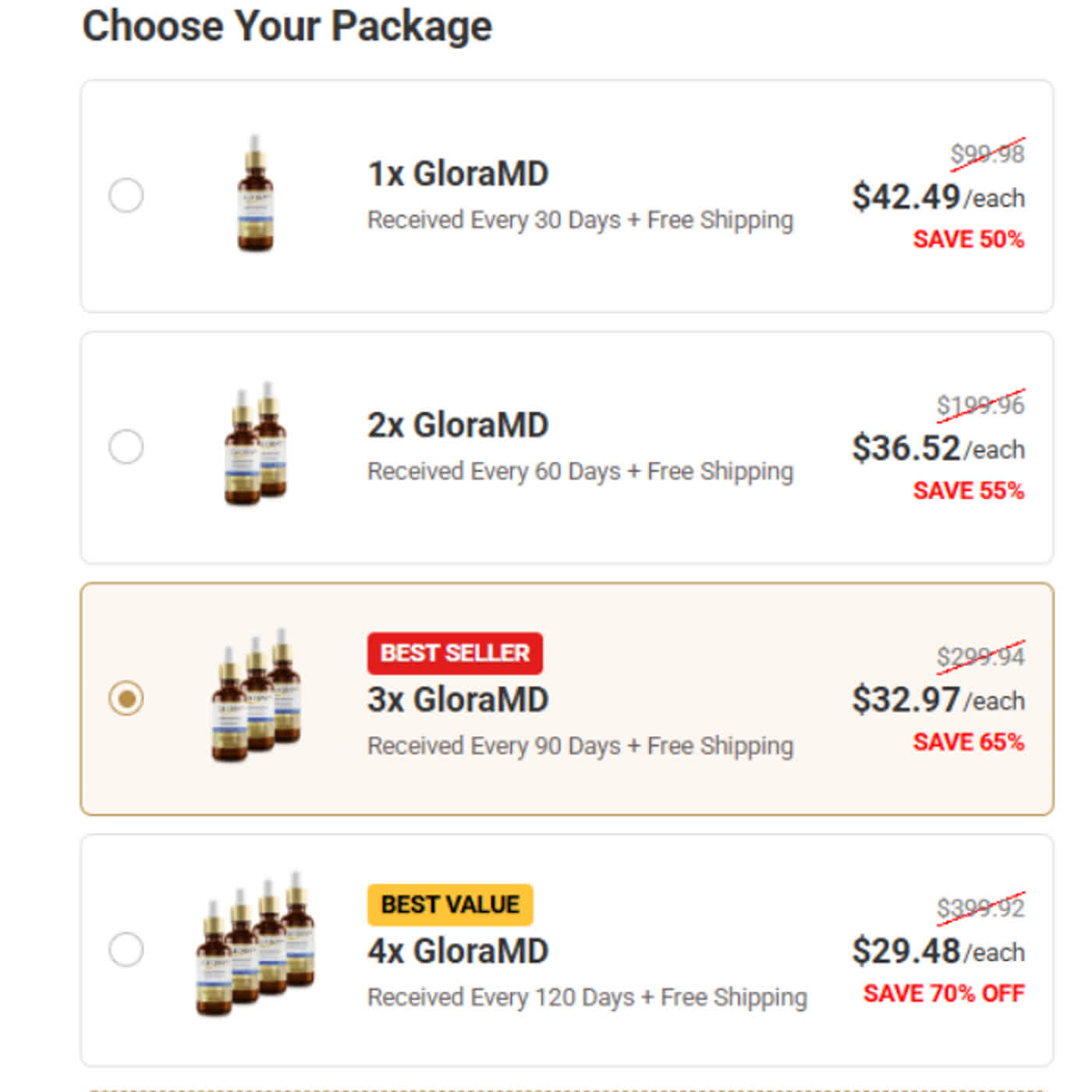Click the four bottles product image

[x=256, y=945]
